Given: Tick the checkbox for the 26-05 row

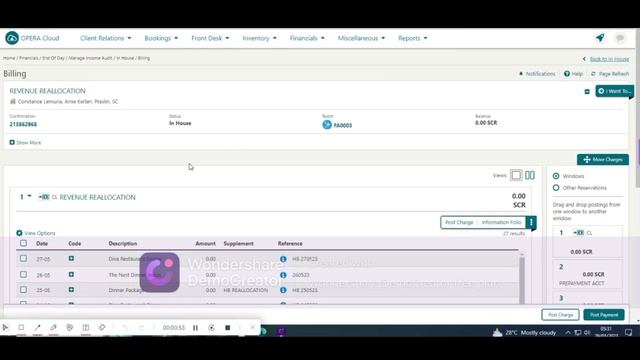Looking at the screenshot, I should click(x=24, y=274).
